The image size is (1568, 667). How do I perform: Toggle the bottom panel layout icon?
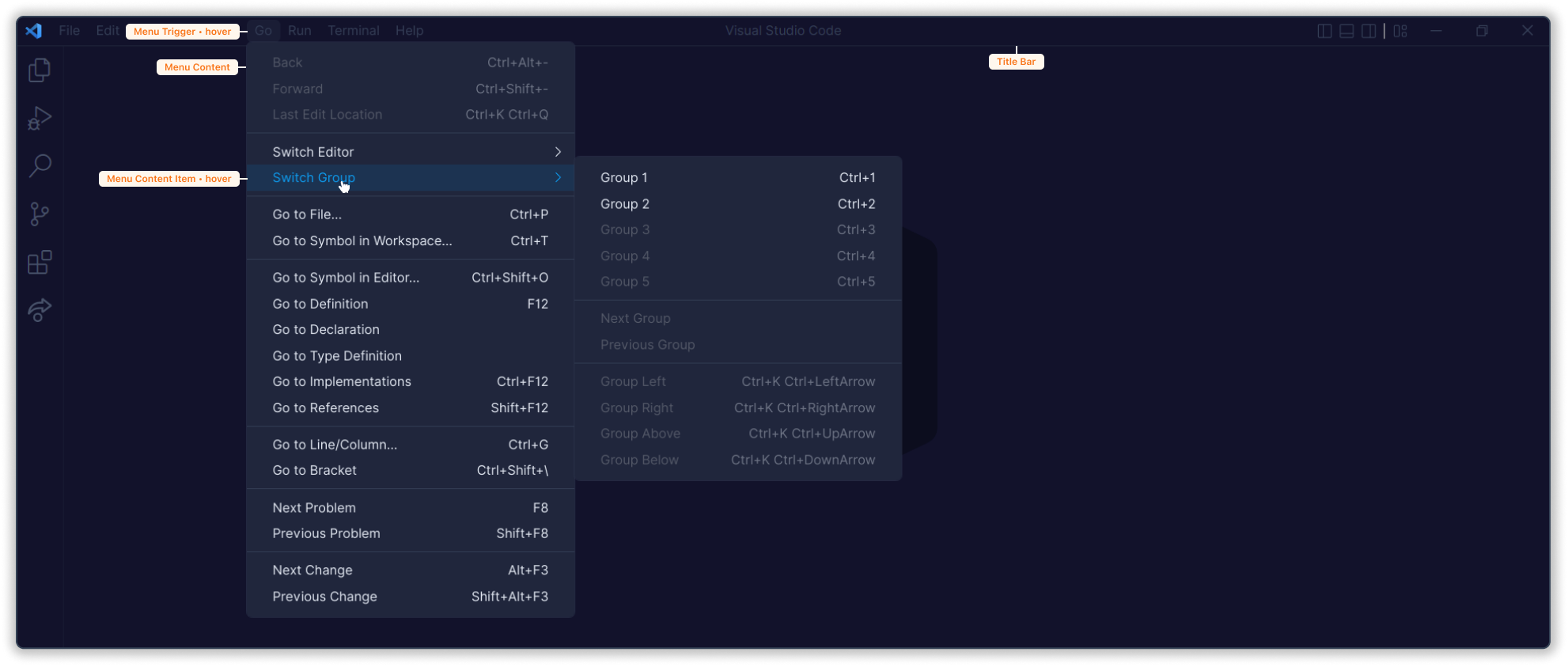tap(1346, 31)
